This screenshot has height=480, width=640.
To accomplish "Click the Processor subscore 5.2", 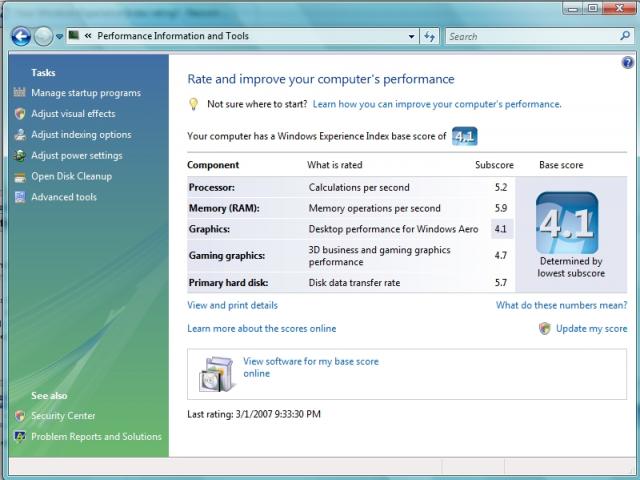I will (x=501, y=188).
